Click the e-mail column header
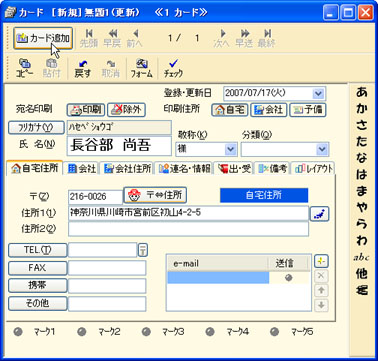Screen dimensions: 378x361 [x=218, y=263]
